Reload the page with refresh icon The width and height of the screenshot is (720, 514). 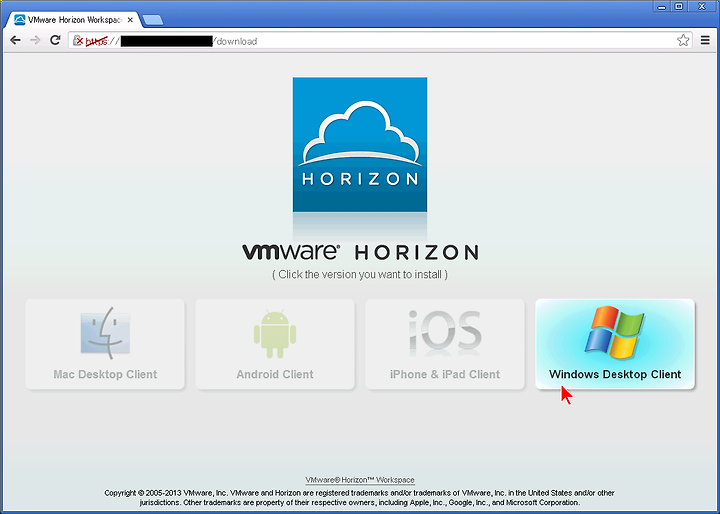pos(55,40)
